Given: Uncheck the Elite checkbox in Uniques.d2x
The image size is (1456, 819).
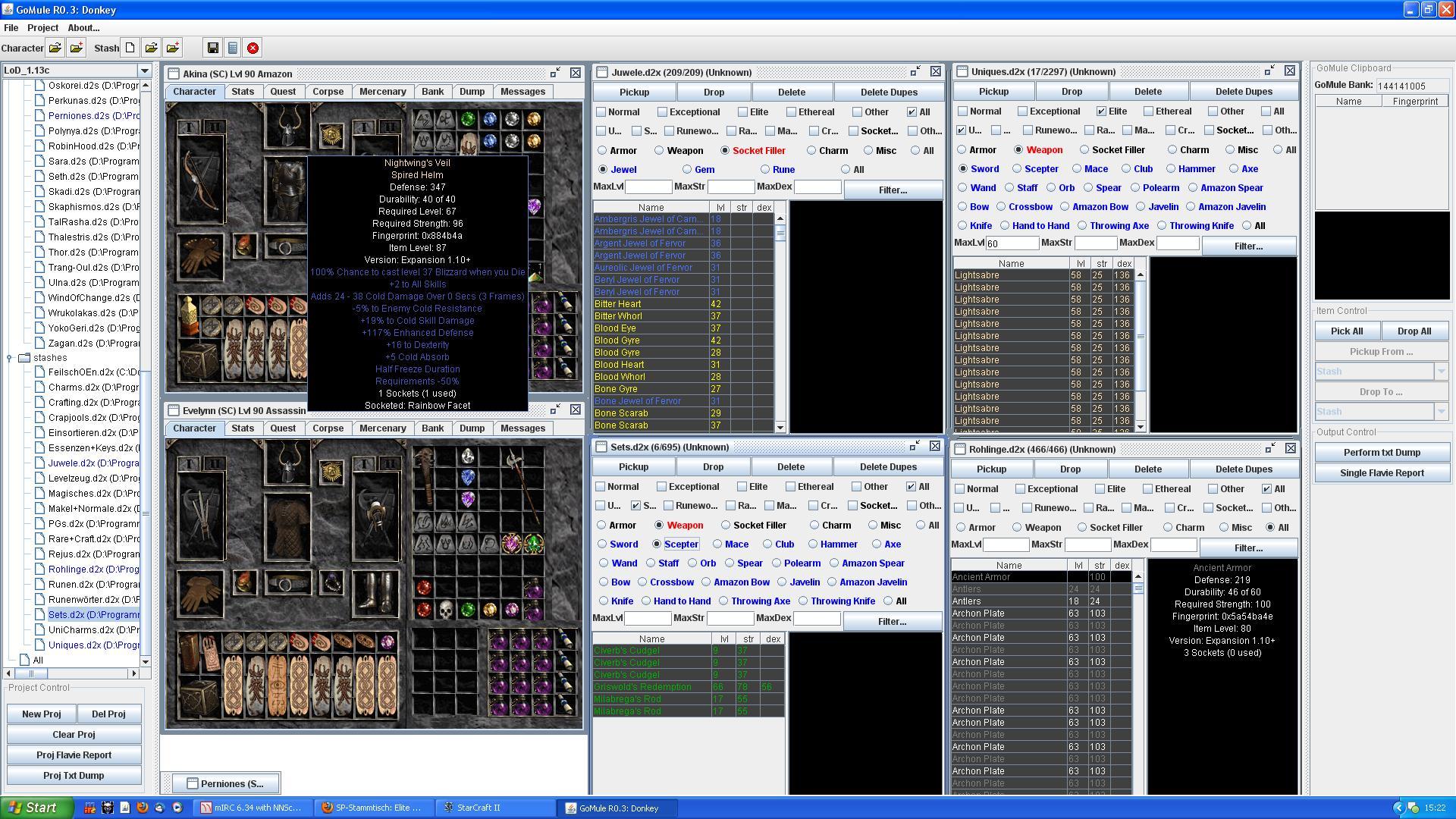Looking at the screenshot, I should (x=1101, y=111).
